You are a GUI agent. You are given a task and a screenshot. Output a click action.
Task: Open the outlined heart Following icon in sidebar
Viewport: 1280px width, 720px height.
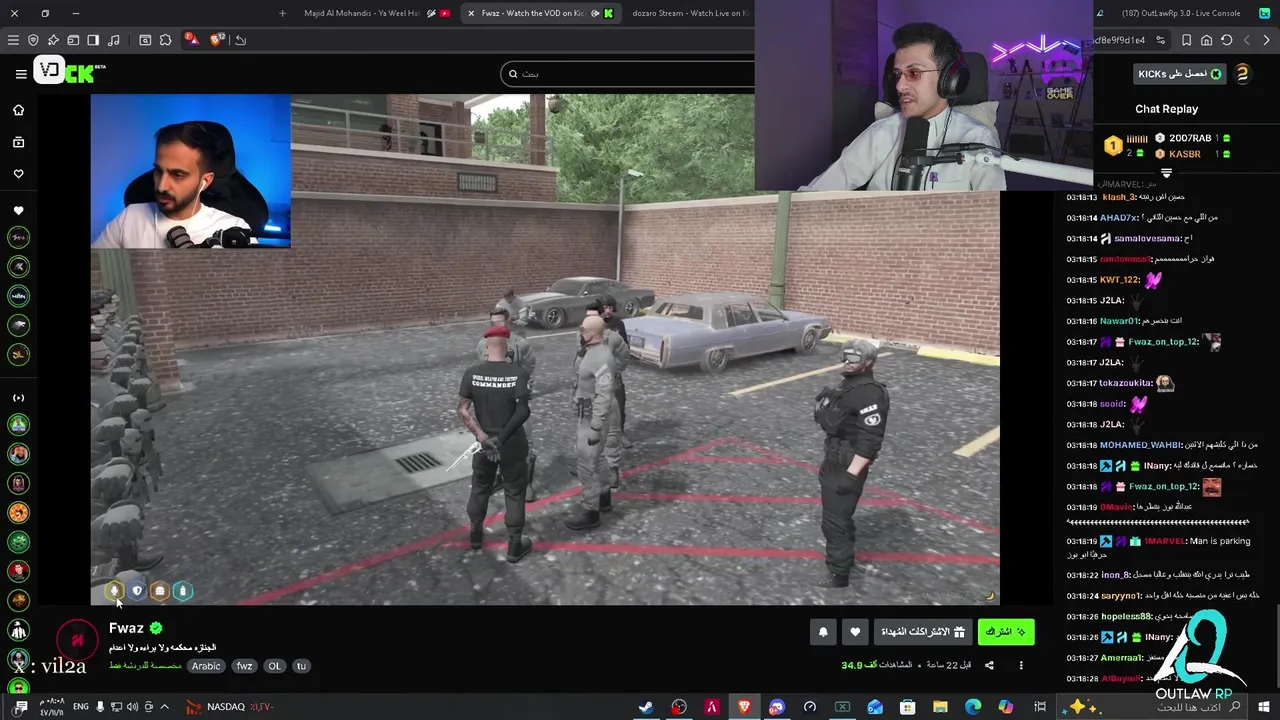pos(18,173)
